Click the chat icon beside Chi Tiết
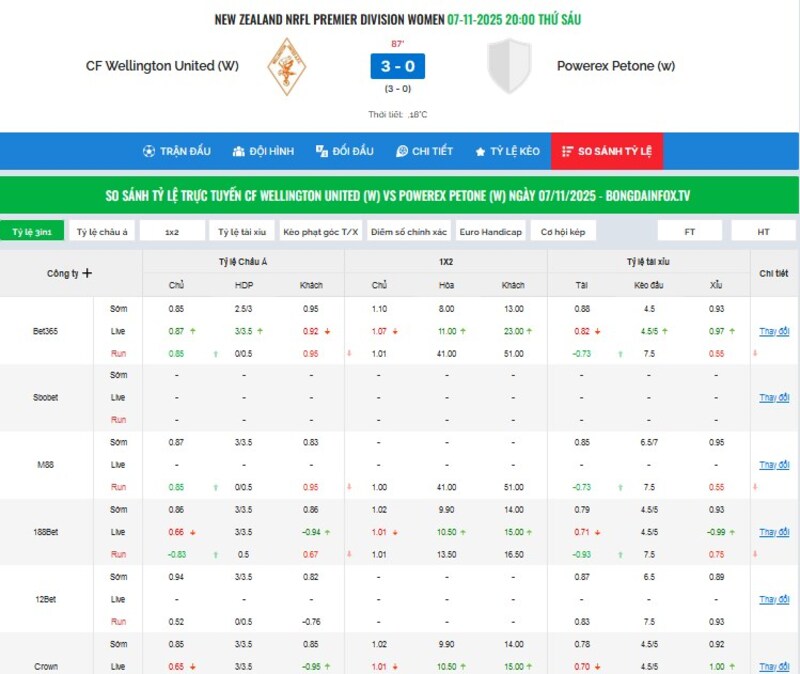Viewport: 800px width, 674px height. [x=402, y=151]
